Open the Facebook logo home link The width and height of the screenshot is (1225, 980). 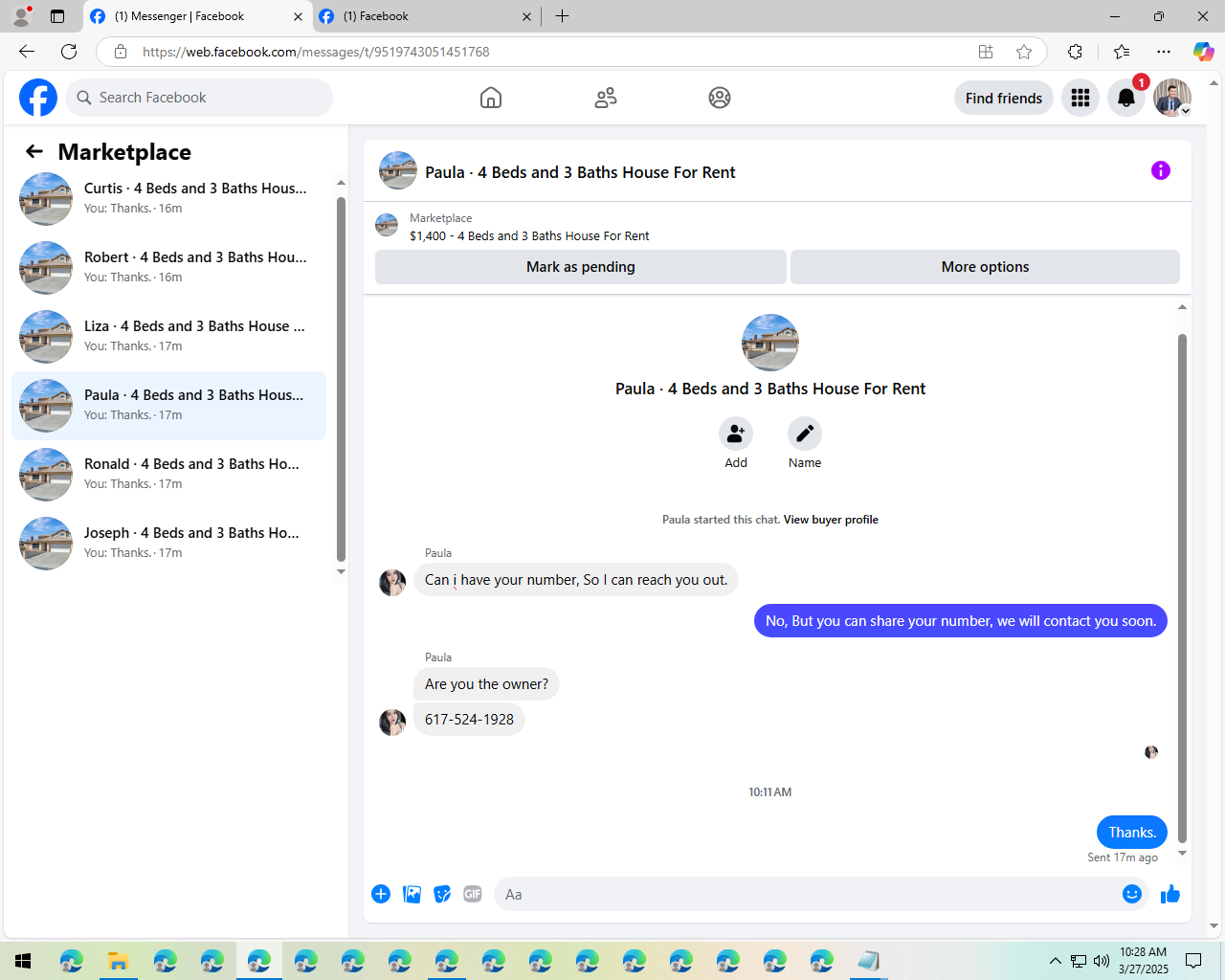(x=38, y=98)
